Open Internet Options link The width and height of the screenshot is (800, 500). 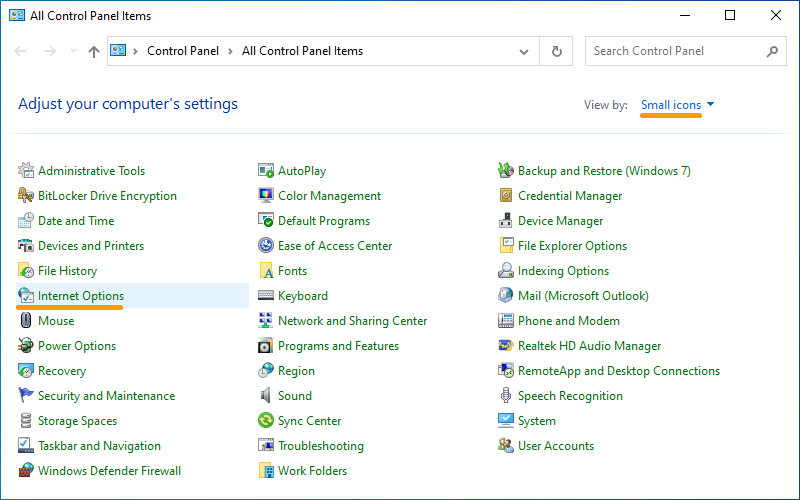pyautogui.click(x=81, y=296)
